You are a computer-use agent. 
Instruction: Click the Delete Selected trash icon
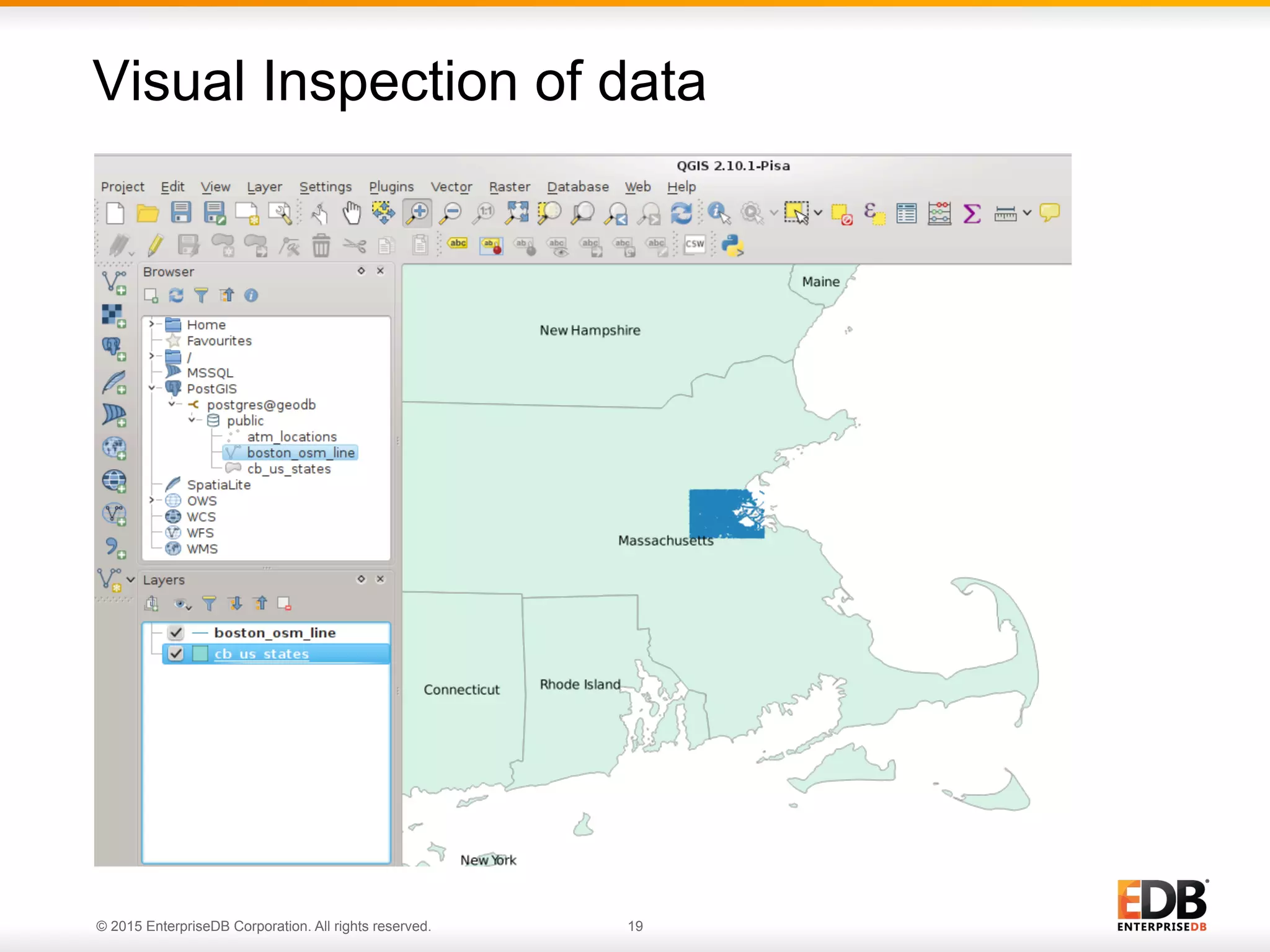pos(321,245)
